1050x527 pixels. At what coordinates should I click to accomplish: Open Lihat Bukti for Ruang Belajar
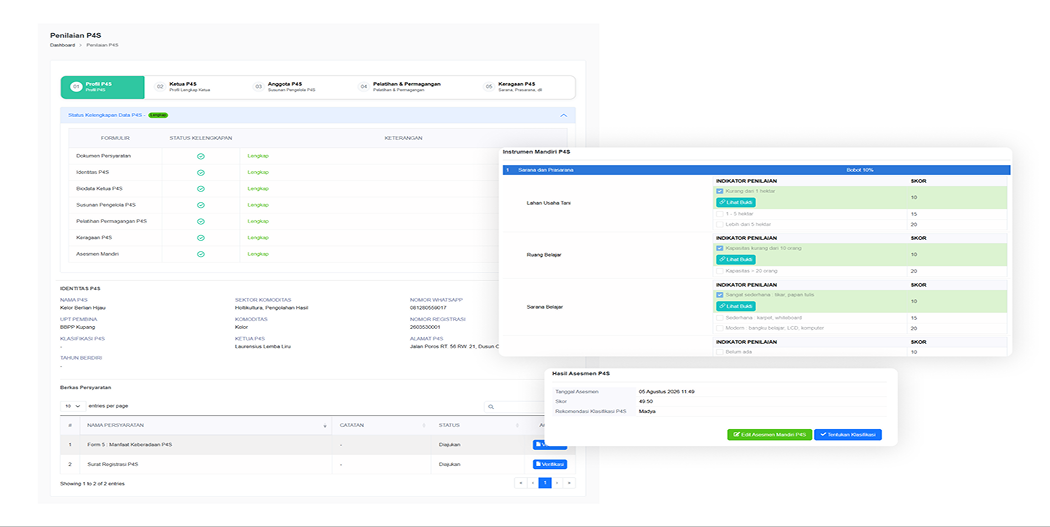pyautogui.click(x=736, y=259)
